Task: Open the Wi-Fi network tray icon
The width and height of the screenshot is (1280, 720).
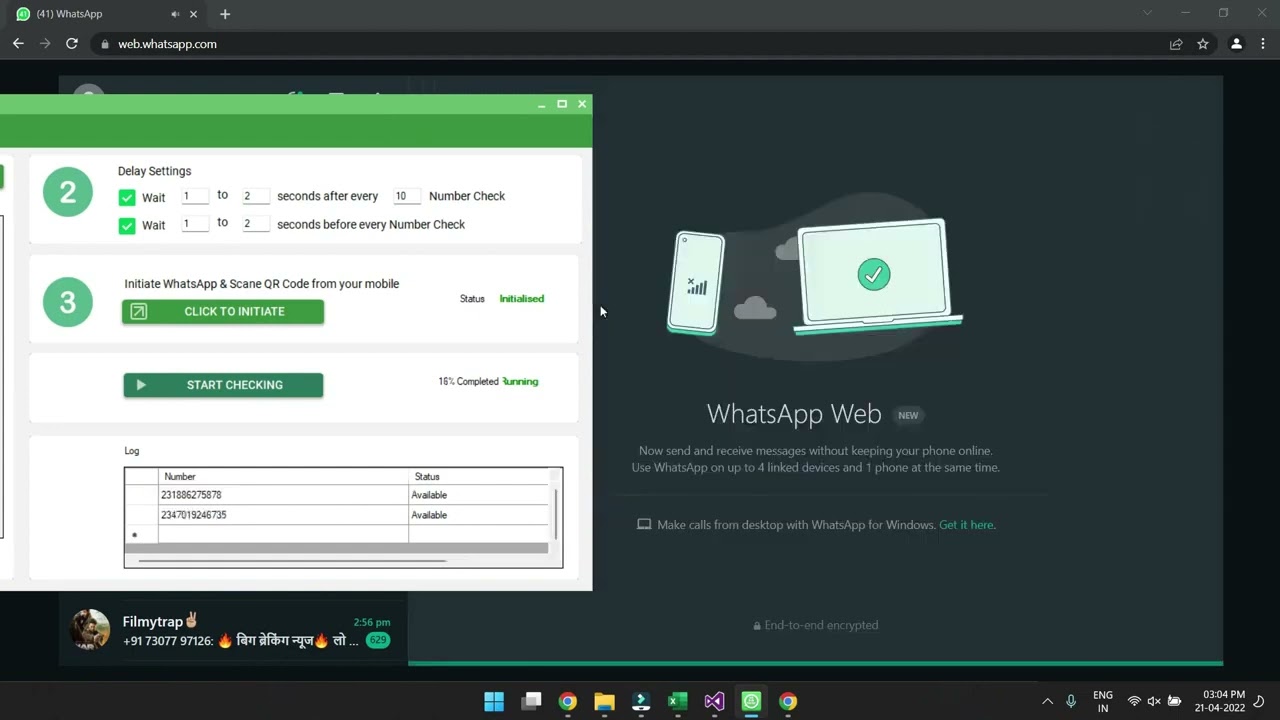Action: 1134,701
